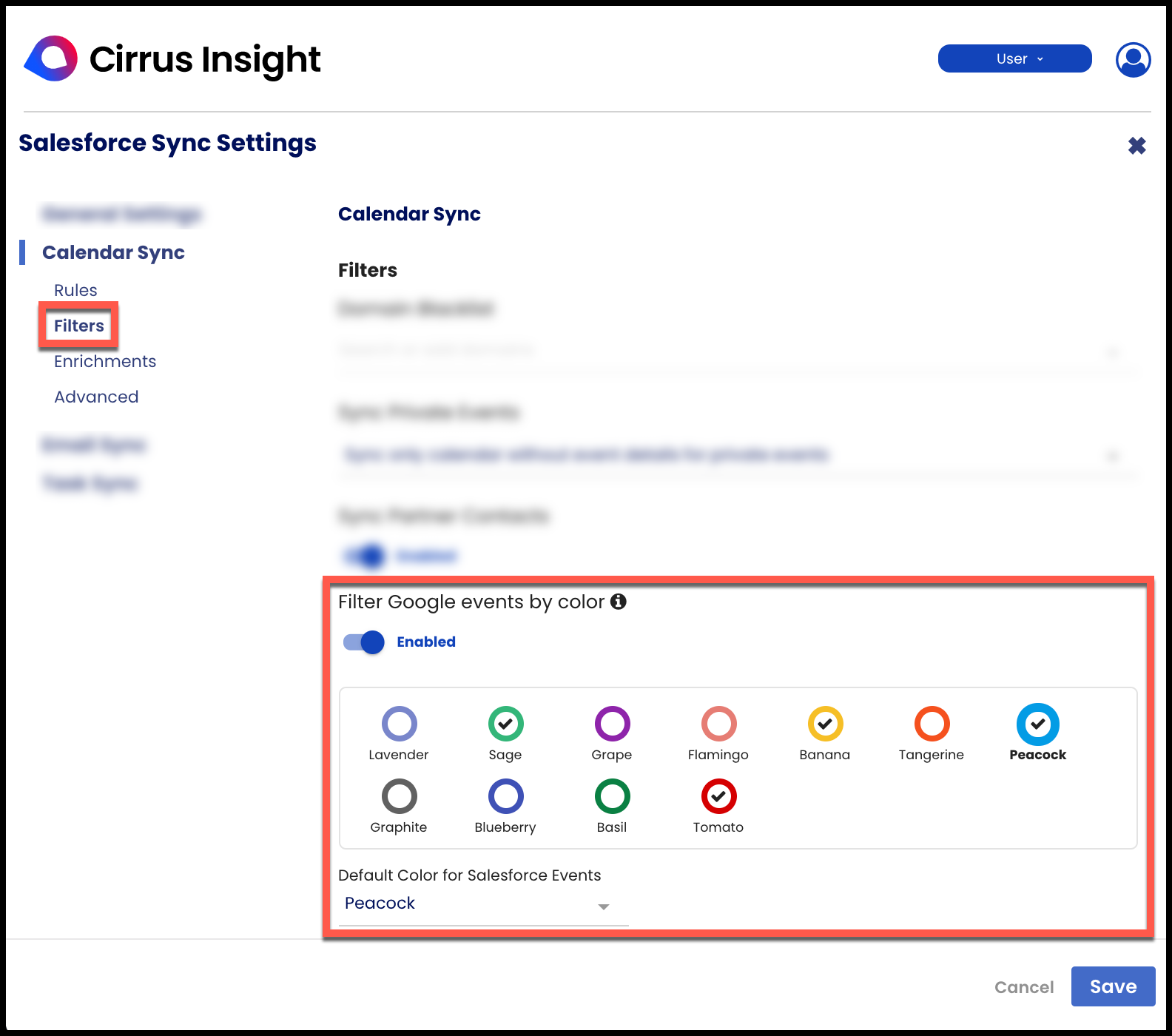Click the Blueberry label text

tap(505, 827)
